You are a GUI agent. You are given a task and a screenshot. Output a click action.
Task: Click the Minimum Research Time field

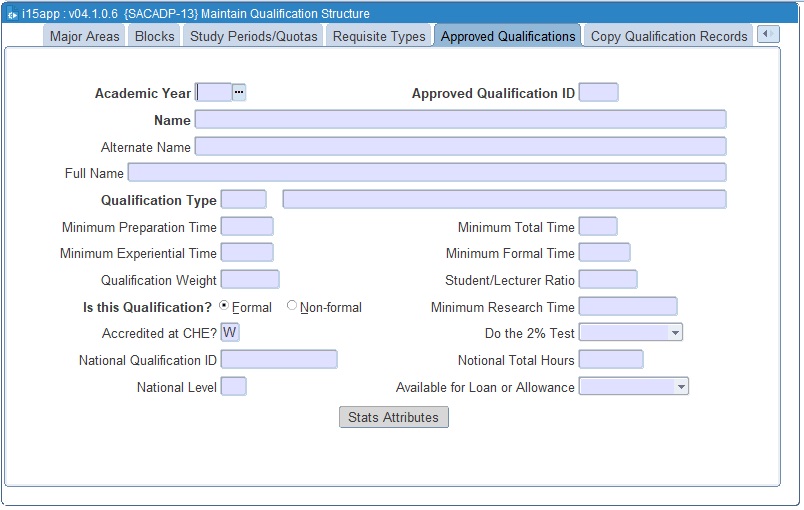(627, 306)
